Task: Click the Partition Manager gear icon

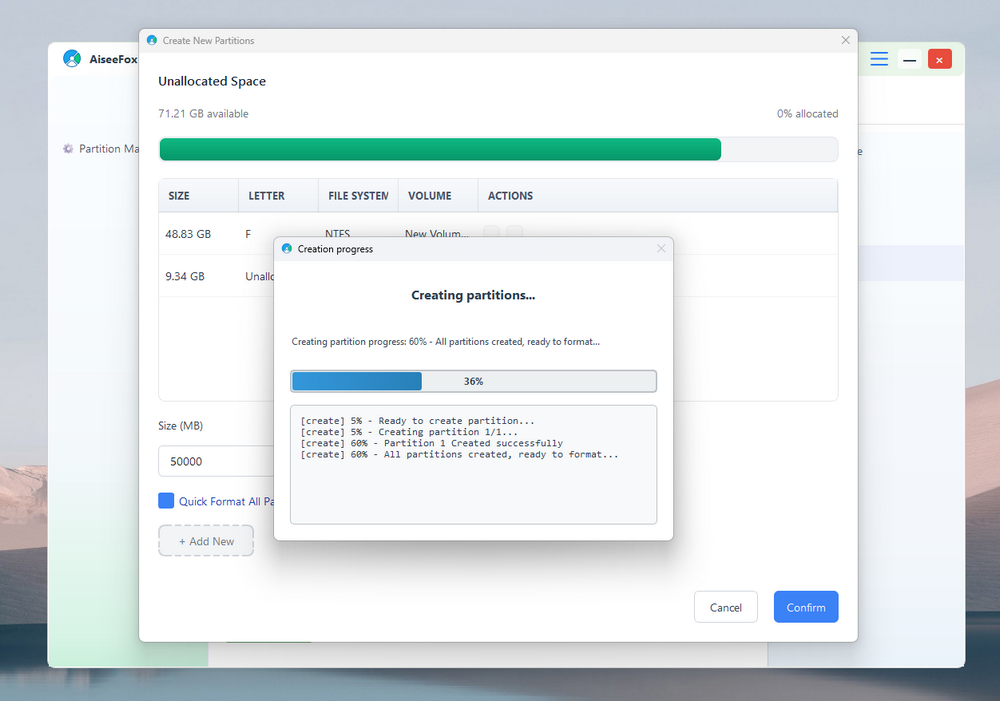Action: tap(68, 149)
